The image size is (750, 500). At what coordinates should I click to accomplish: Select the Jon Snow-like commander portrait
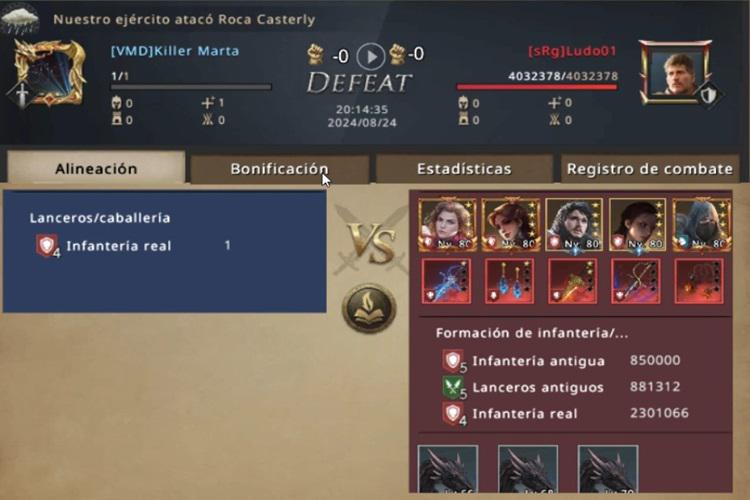click(574, 225)
